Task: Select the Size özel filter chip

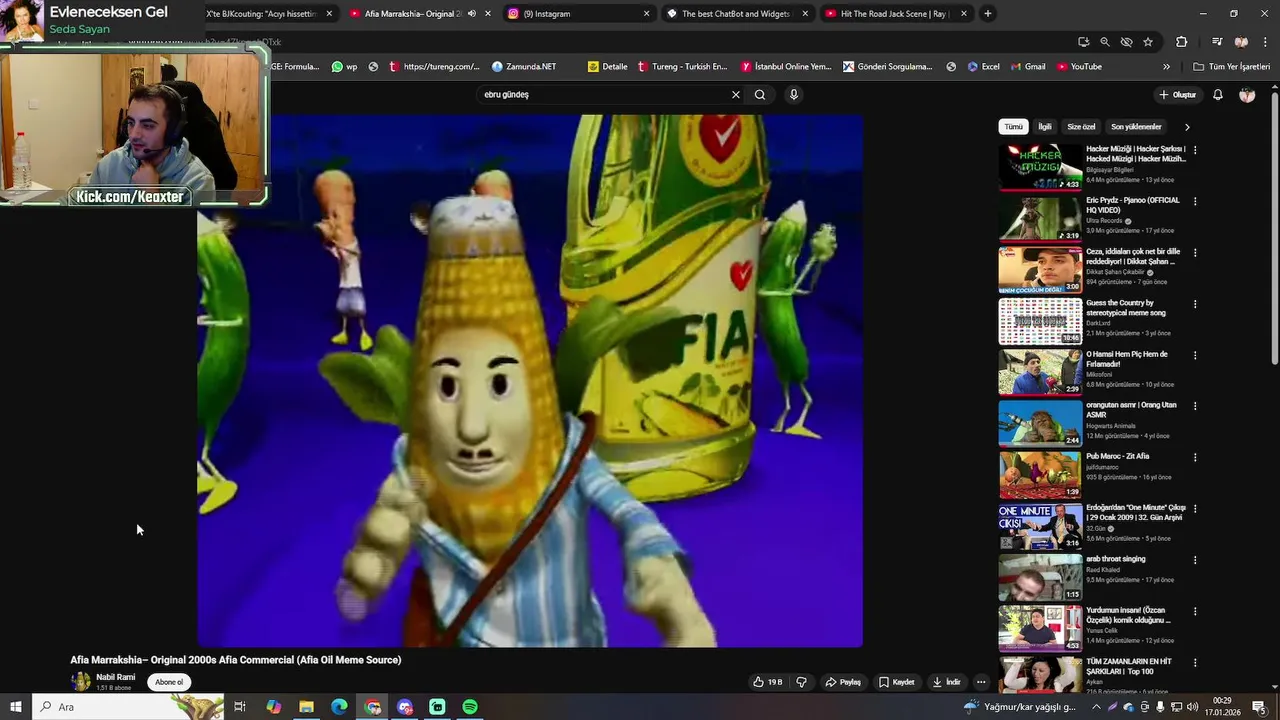Action: tap(1081, 127)
